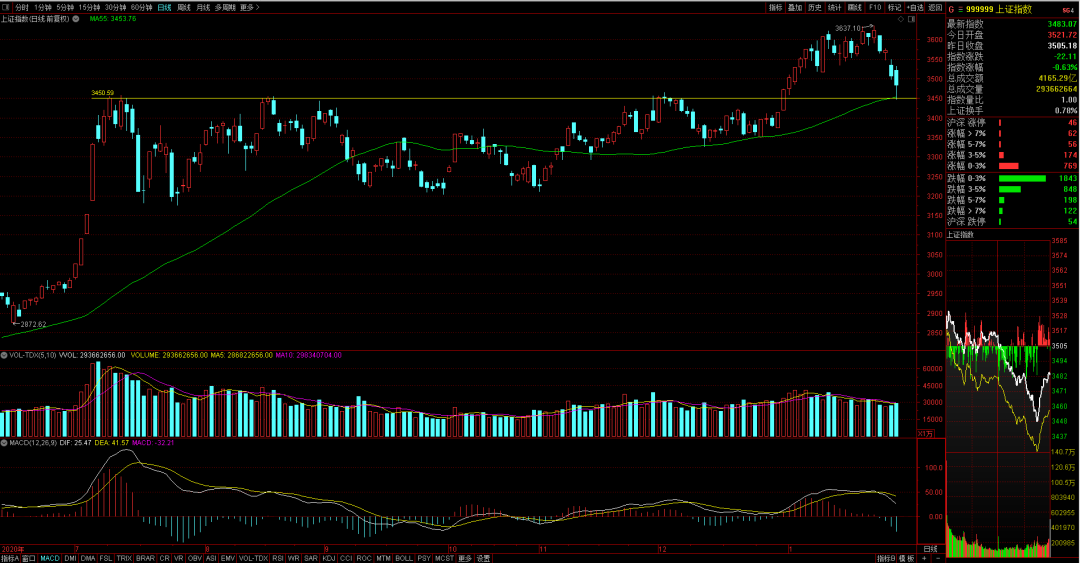Click the 标记 mark button
Image resolution: width=1080 pixels, height=563 pixels.
point(895,8)
